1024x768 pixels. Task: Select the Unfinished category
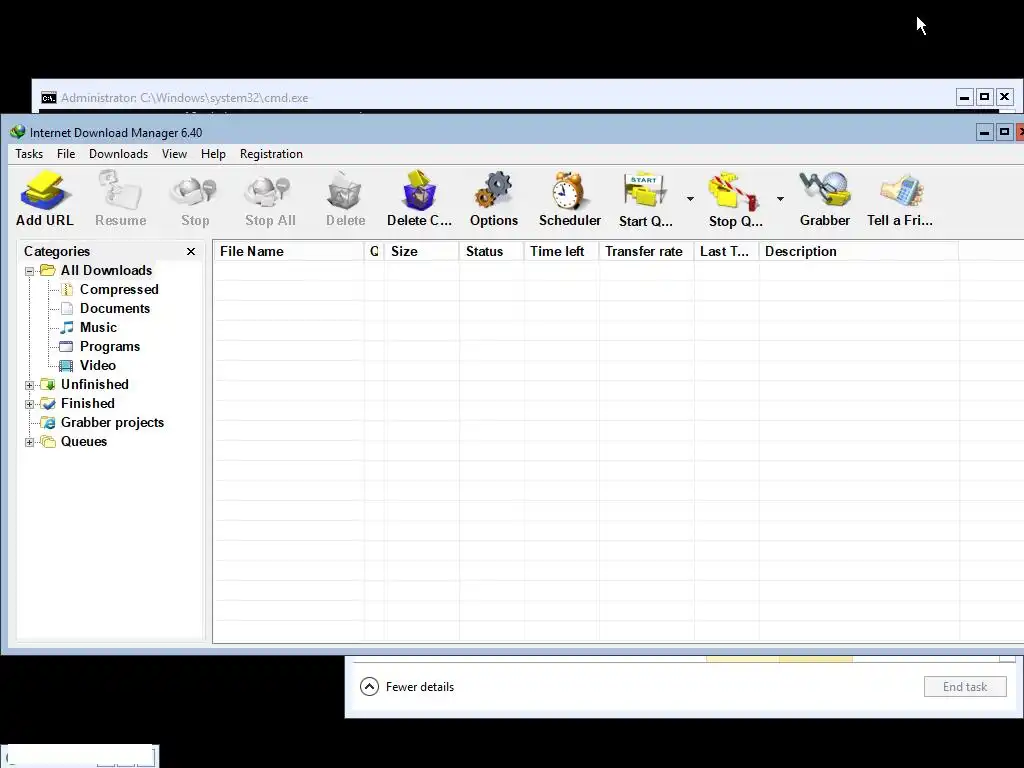click(95, 384)
